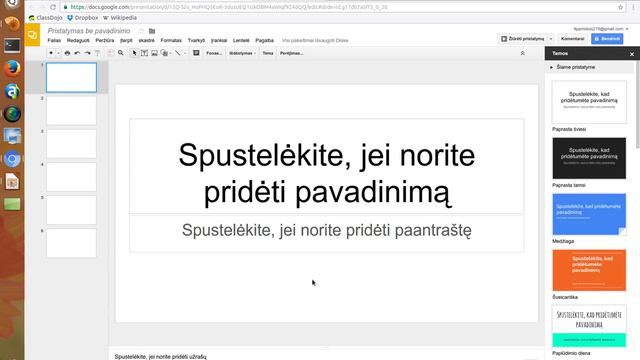Select slide 2 thumbnail in filmstrip
640x360 pixels.
[x=71, y=111]
